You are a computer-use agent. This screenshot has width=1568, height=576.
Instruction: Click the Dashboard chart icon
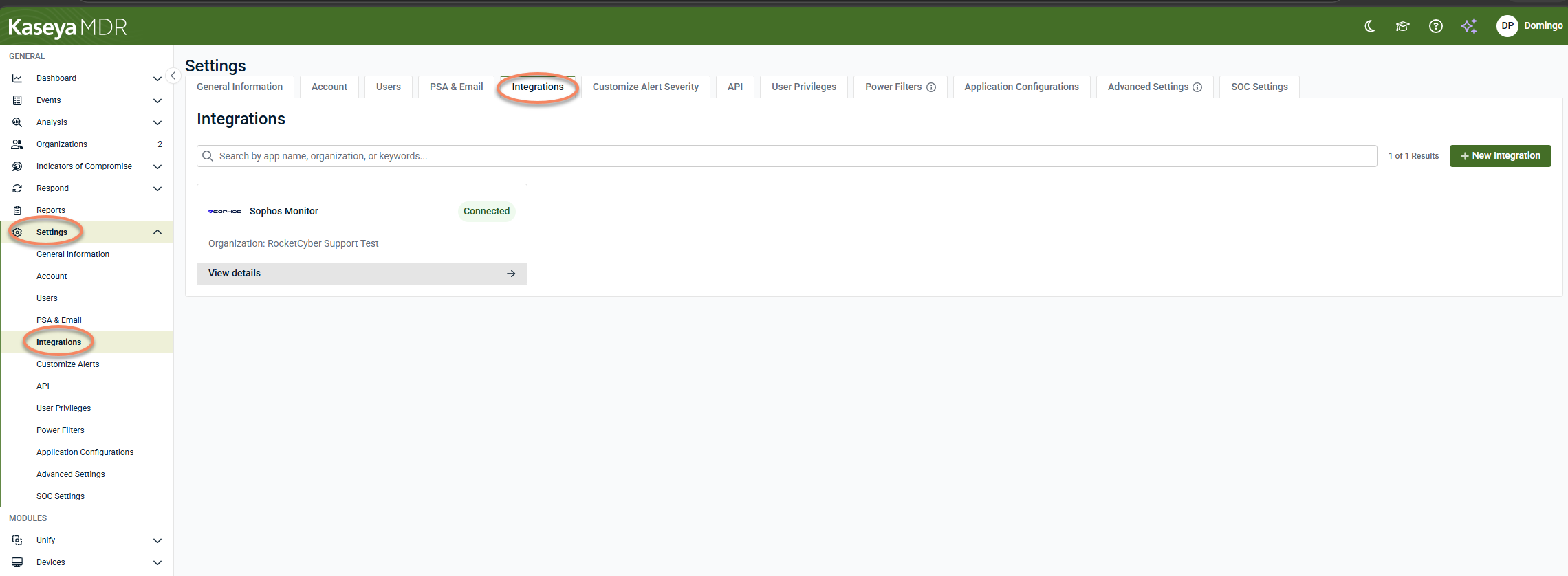pyautogui.click(x=17, y=78)
